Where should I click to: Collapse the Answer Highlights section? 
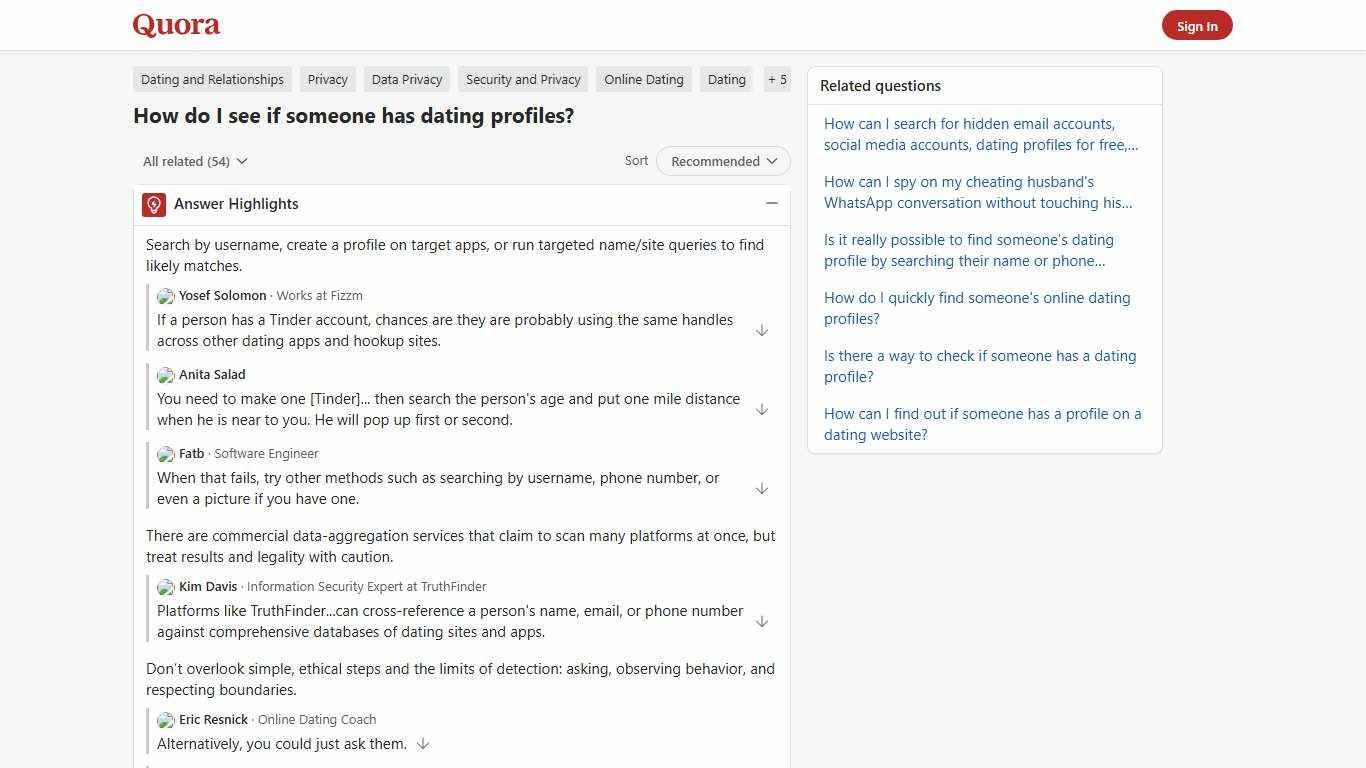[x=771, y=203]
